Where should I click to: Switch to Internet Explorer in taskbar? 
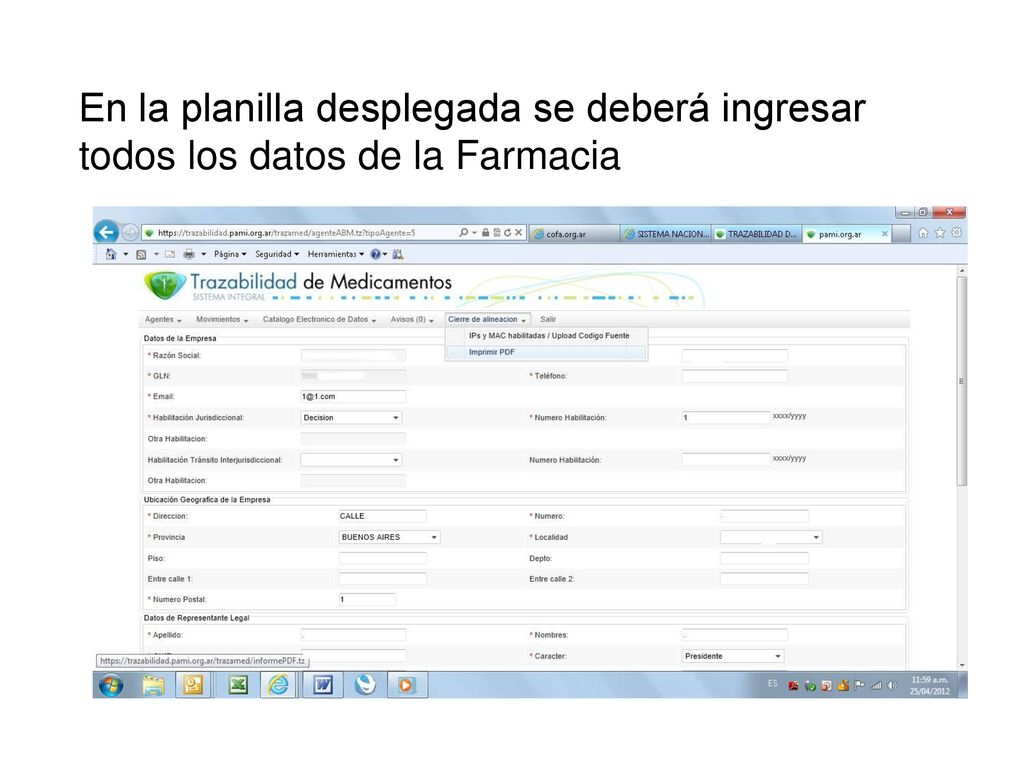(x=279, y=685)
